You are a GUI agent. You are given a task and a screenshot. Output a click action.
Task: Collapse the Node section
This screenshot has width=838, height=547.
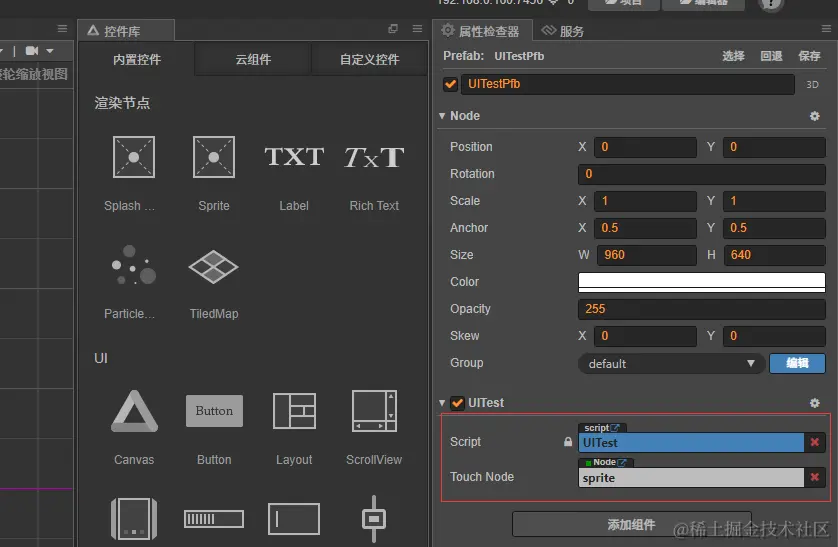pyautogui.click(x=442, y=116)
